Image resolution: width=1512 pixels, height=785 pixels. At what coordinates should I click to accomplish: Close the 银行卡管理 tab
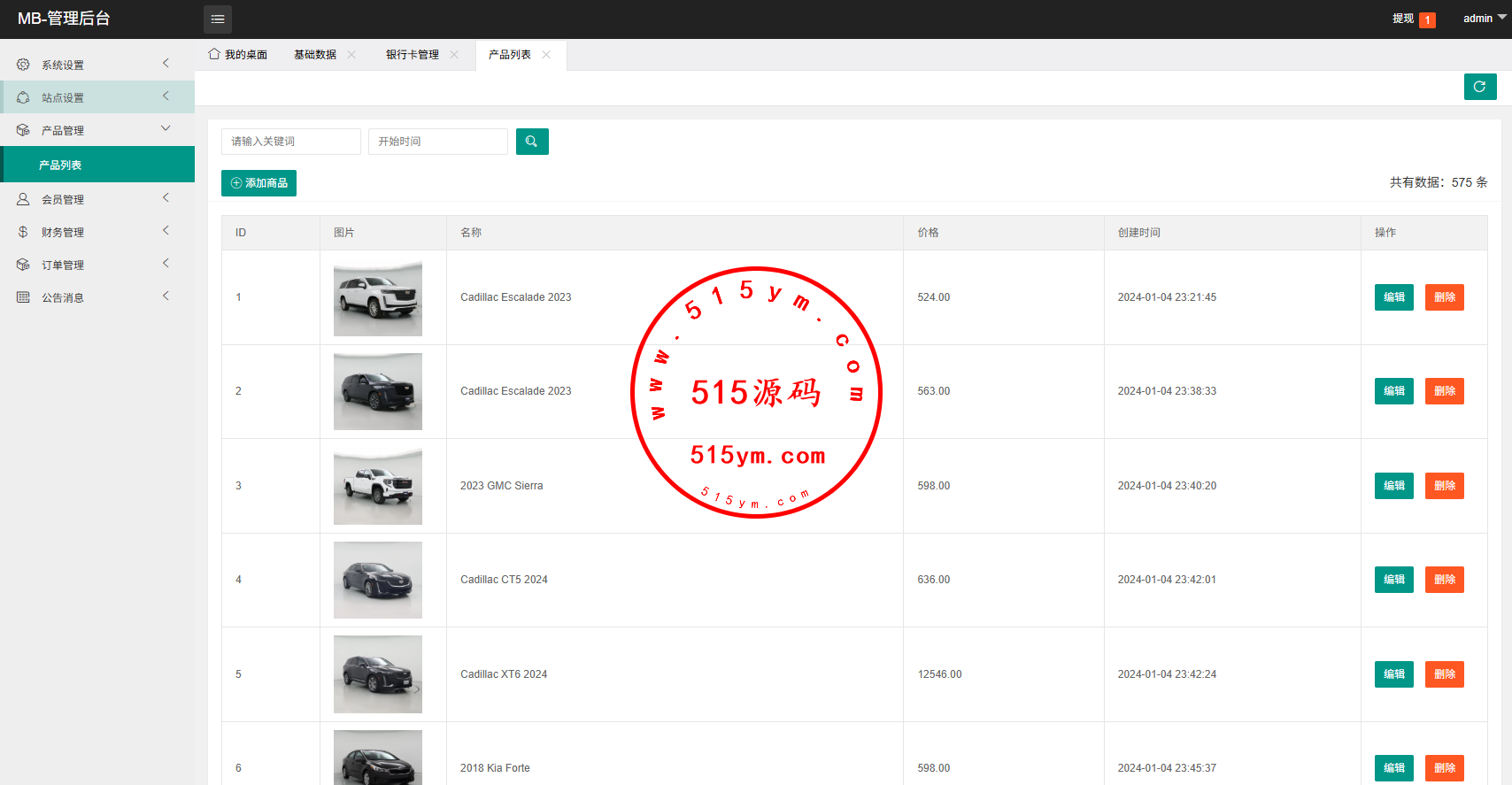click(454, 55)
